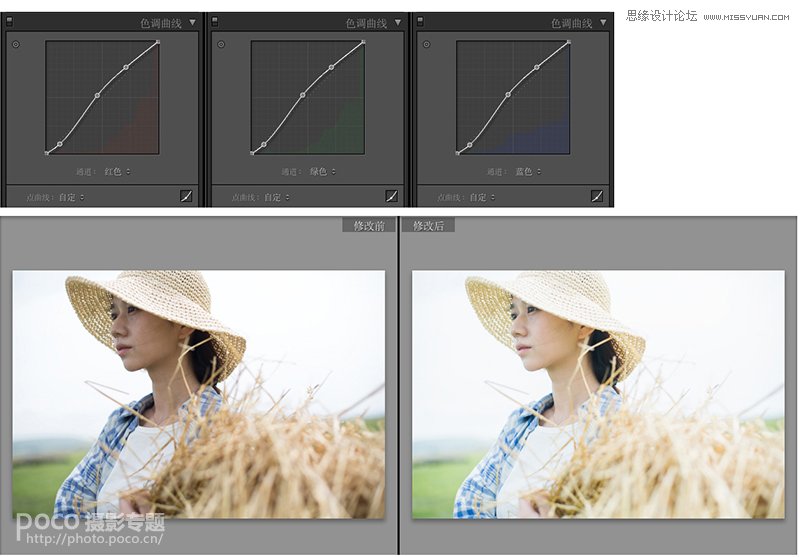Click point curve edit icon in blue panel

click(597, 196)
